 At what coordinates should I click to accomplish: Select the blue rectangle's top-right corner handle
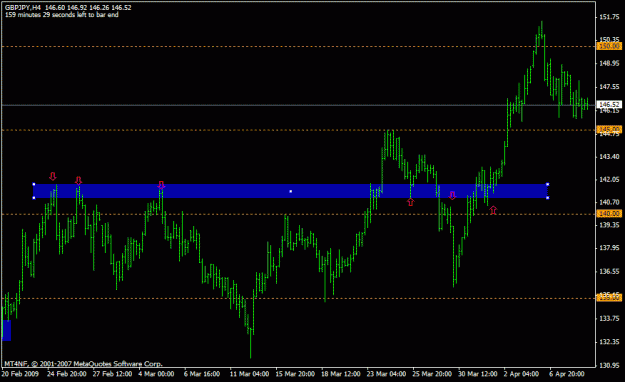point(548,184)
